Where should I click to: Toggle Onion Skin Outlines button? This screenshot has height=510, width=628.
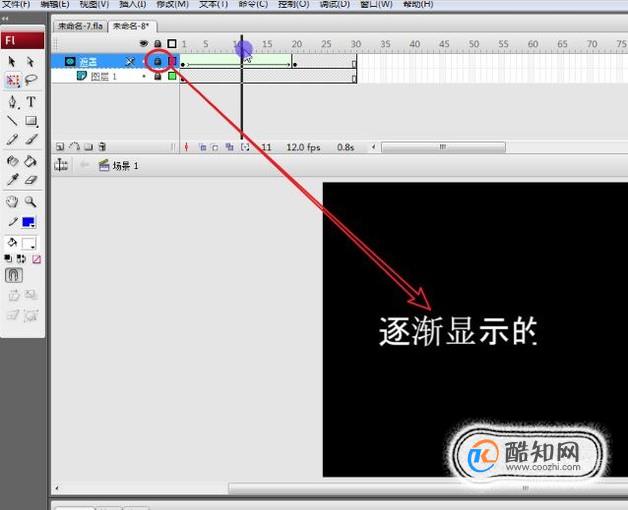[x=215, y=147]
